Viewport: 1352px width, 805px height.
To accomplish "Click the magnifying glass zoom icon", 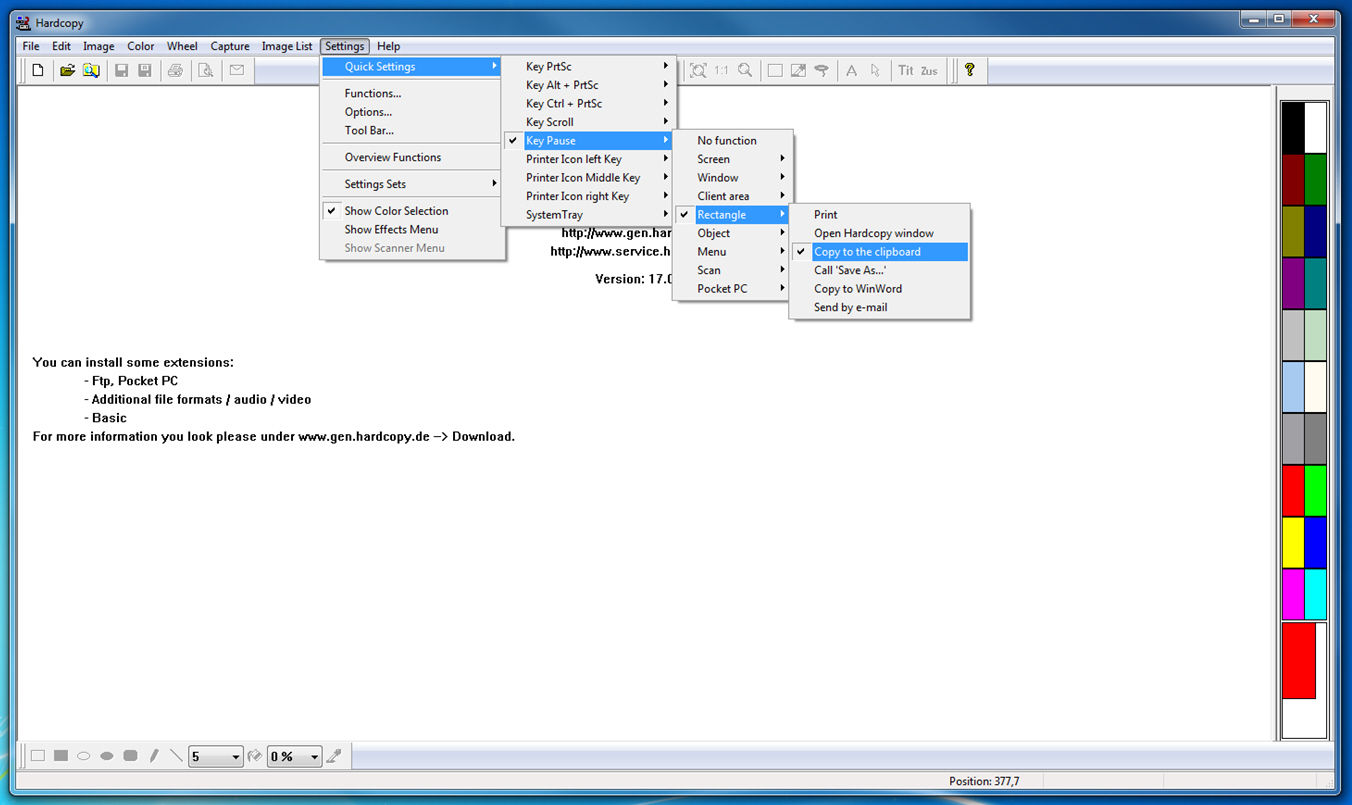I will (x=744, y=70).
